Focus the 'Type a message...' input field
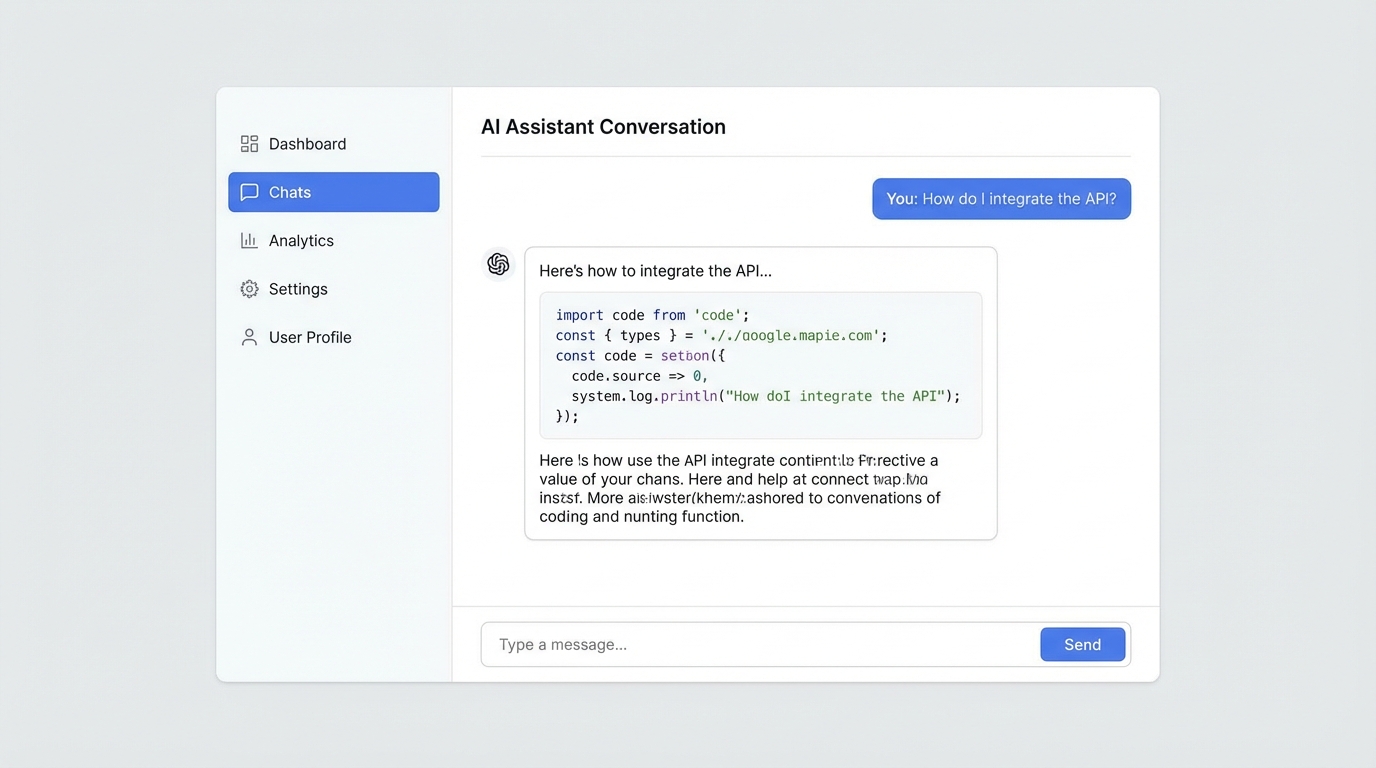The height and width of the screenshot is (768, 1376). 760,645
